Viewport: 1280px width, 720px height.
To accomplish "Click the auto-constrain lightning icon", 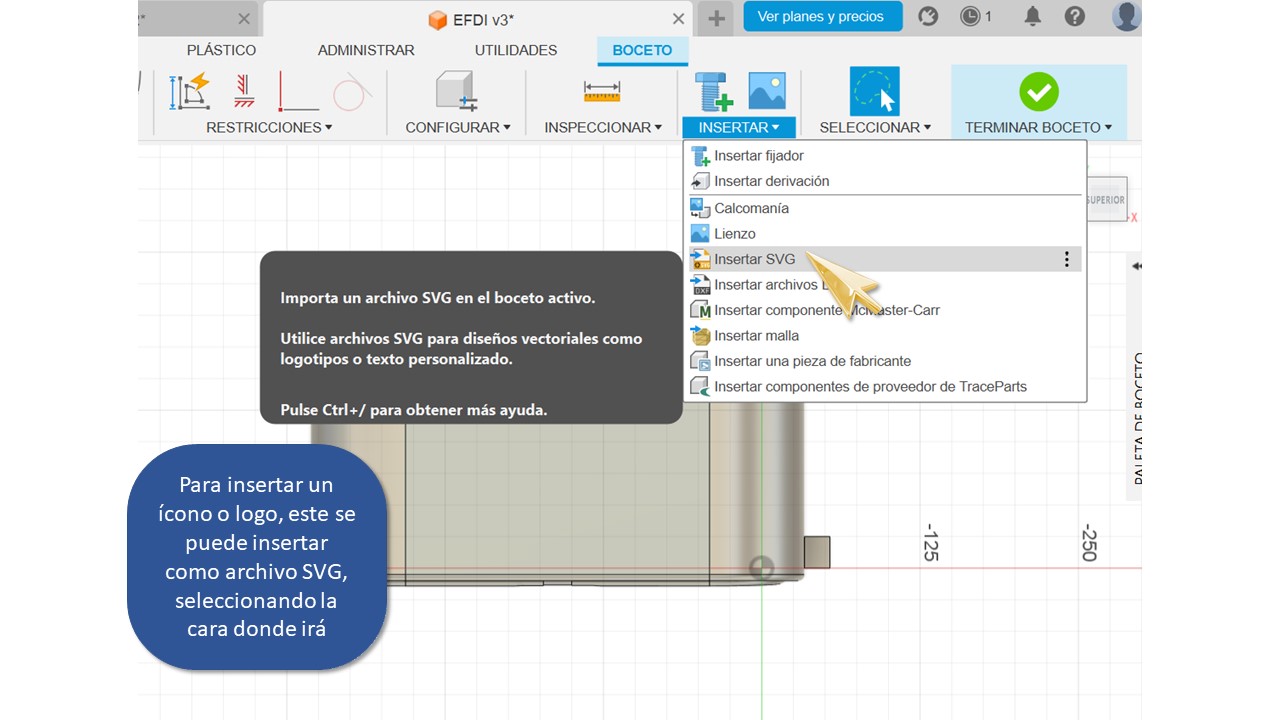I will (x=191, y=92).
